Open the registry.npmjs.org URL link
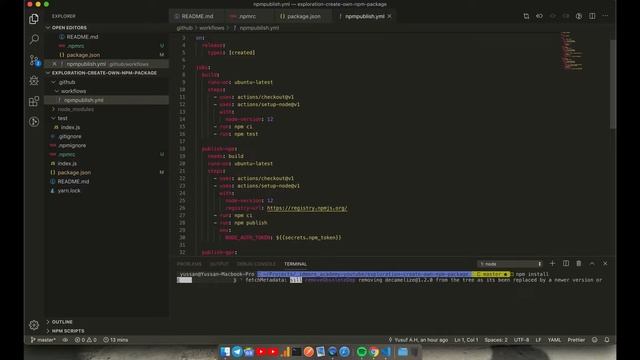Viewport: 640px width, 360px height. click(x=307, y=208)
